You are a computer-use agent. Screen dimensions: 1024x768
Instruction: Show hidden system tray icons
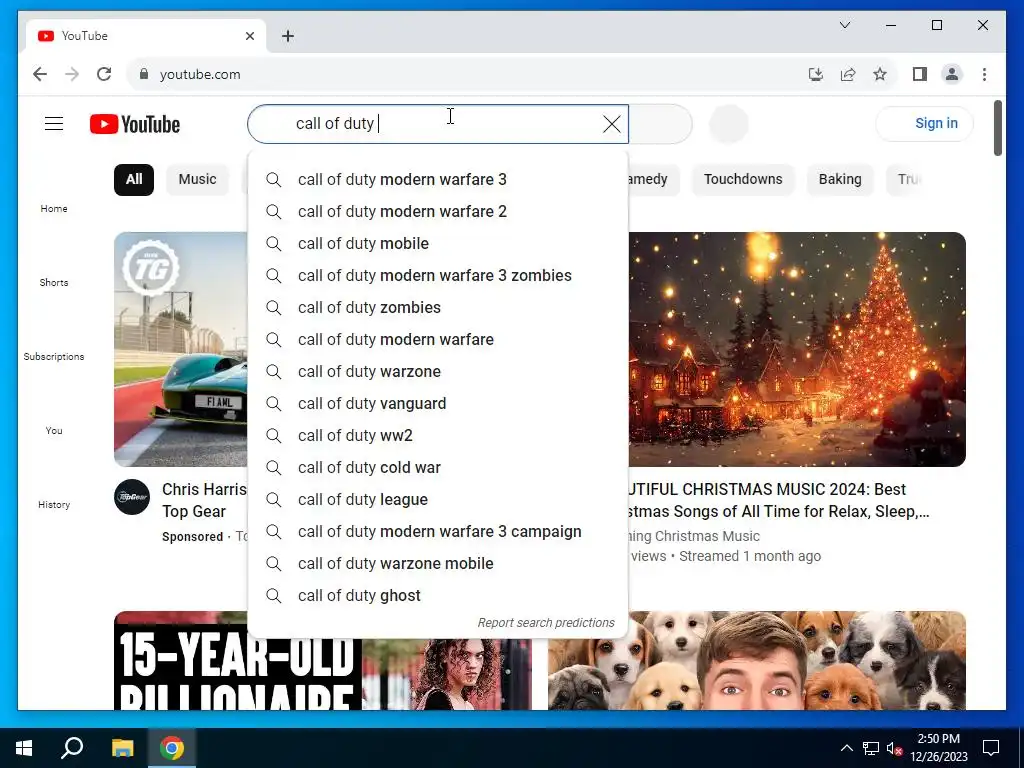tap(846, 748)
